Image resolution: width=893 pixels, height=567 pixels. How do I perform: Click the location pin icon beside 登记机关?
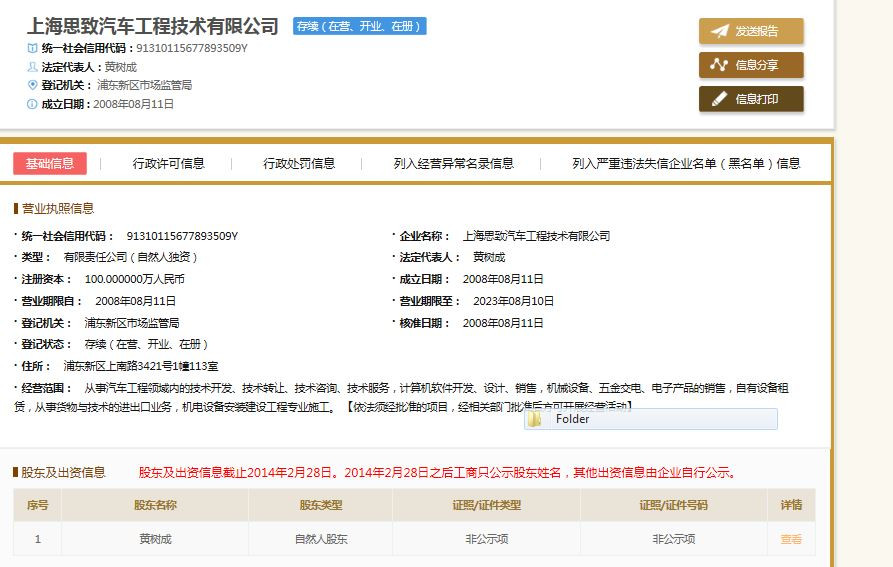[x=32, y=85]
